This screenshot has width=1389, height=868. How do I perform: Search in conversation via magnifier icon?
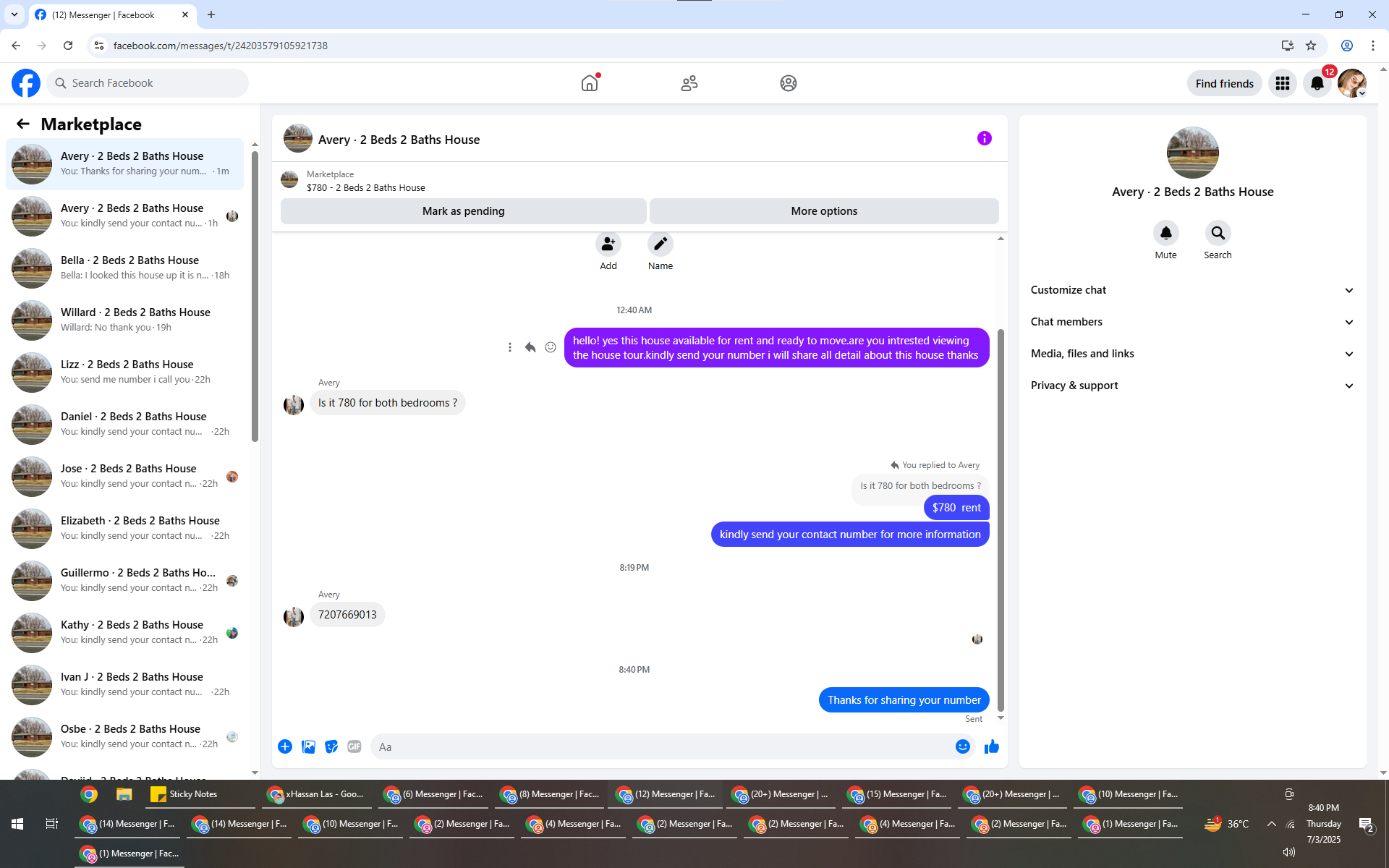[x=1218, y=234]
